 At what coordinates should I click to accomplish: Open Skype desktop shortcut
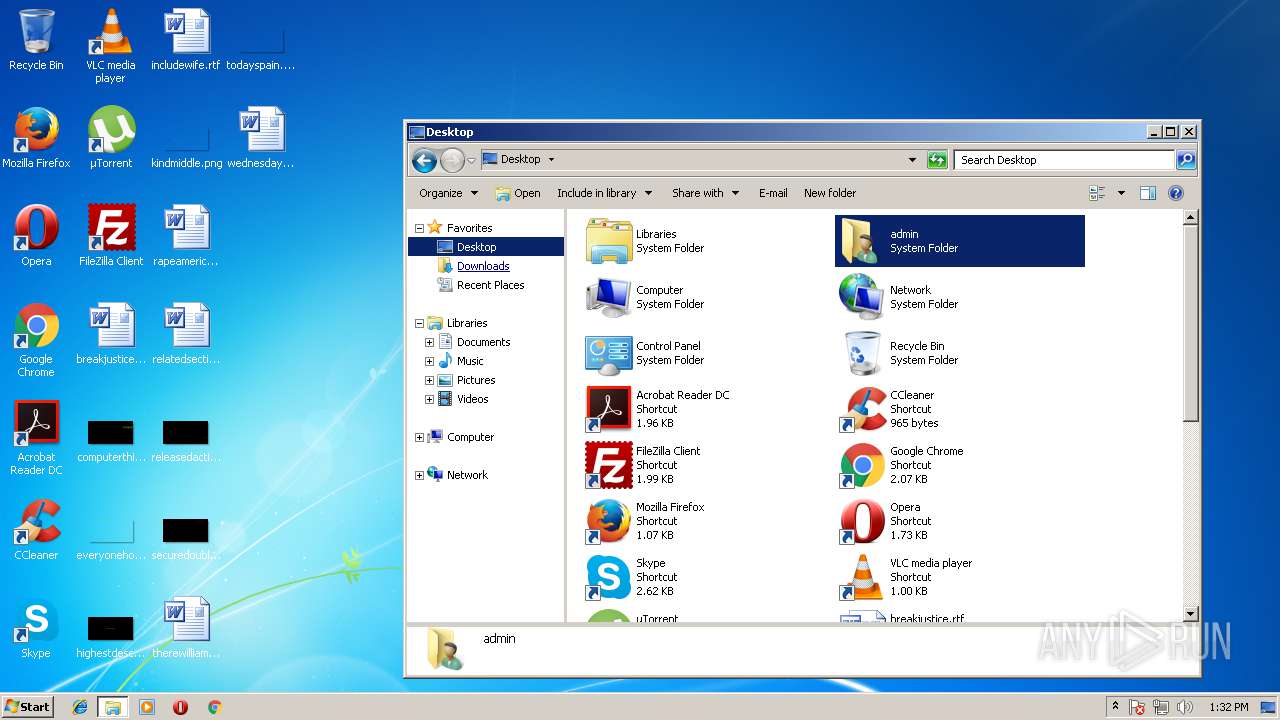point(36,628)
